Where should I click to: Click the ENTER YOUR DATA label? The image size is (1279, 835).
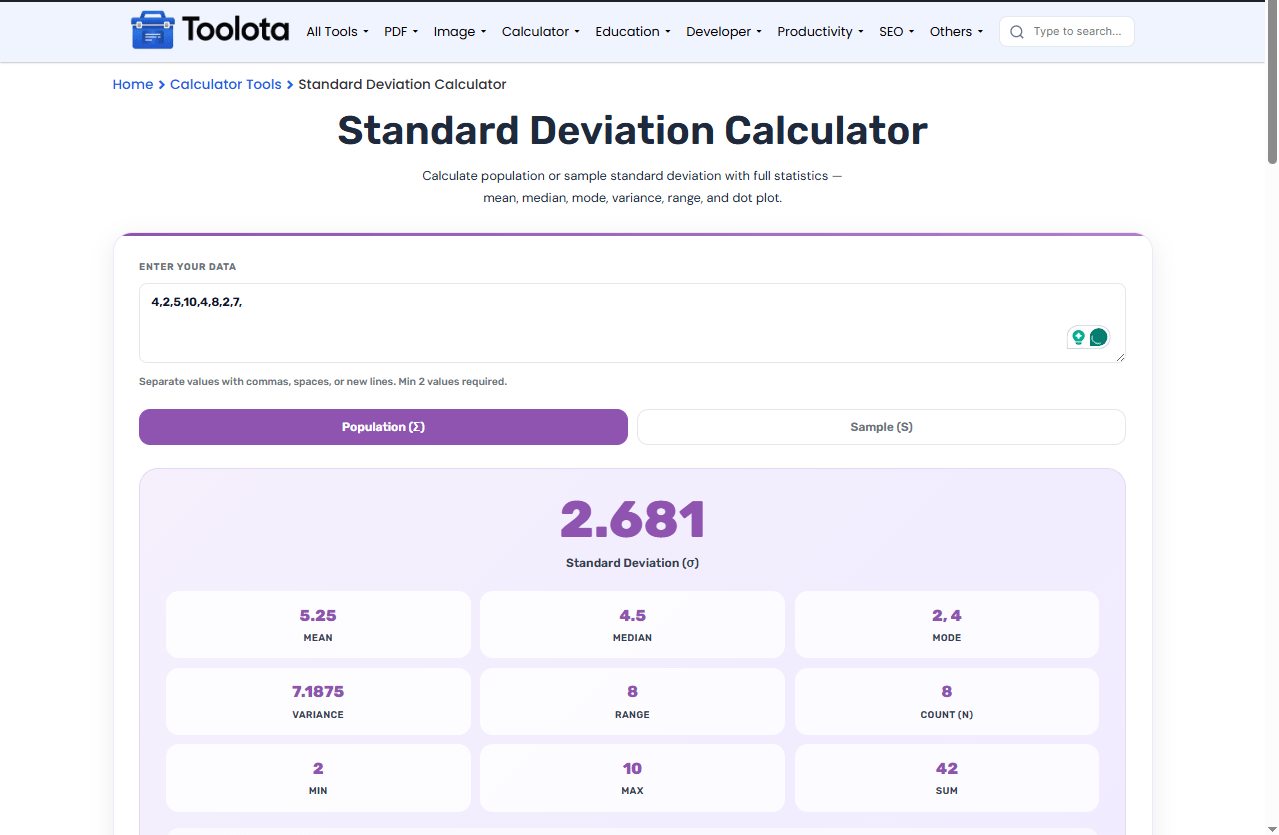188,267
